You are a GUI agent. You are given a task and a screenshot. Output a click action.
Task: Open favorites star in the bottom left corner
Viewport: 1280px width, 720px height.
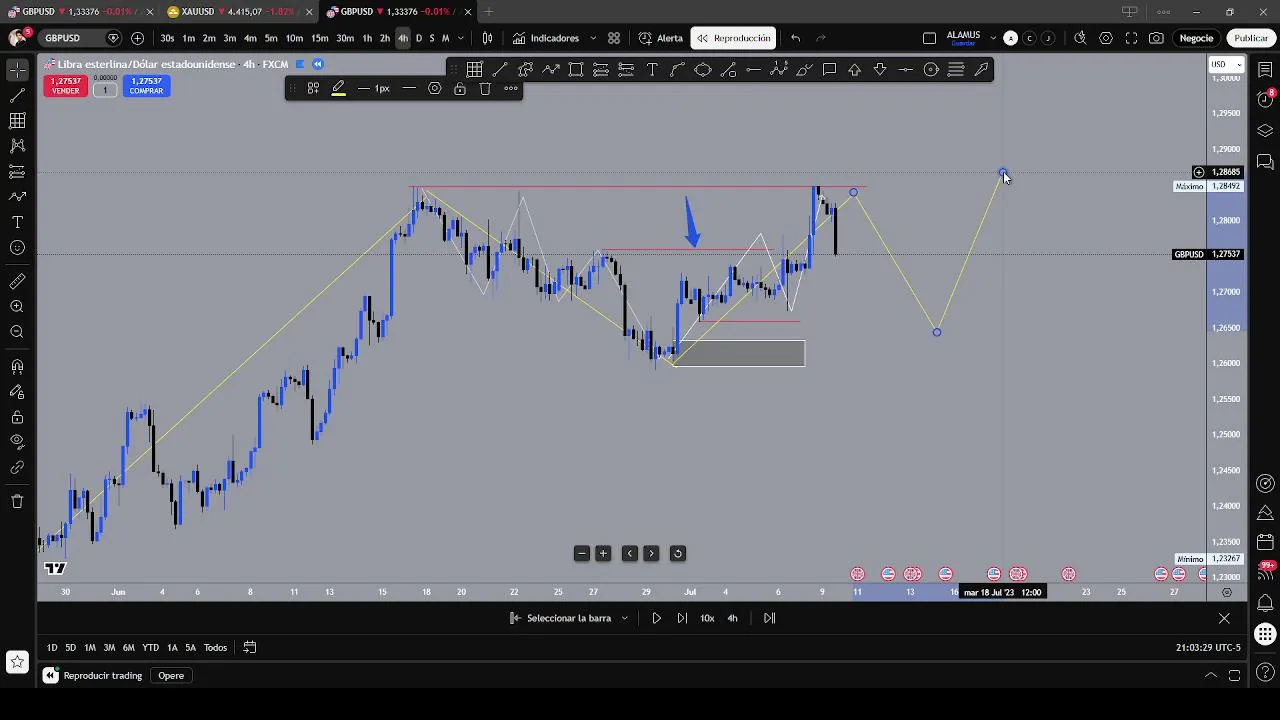pyautogui.click(x=17, y=661)
